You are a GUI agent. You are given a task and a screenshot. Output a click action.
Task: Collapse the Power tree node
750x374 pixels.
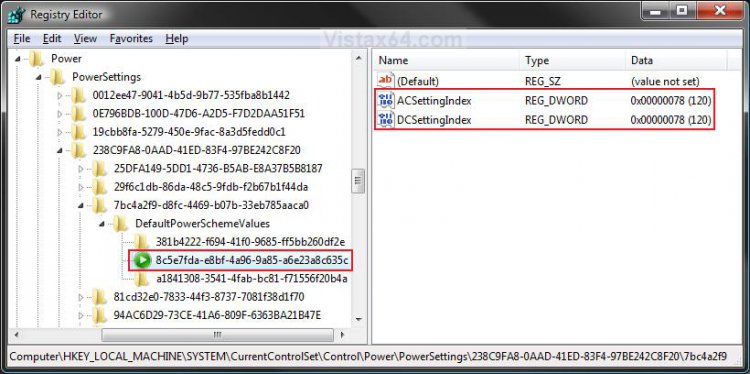click(17, 59)
